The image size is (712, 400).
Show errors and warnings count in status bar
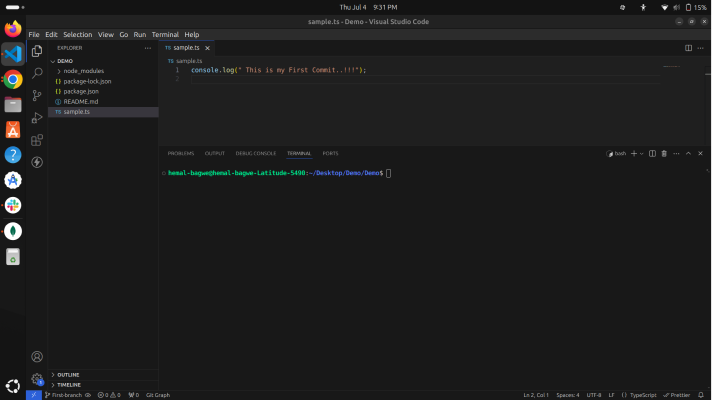click(x=109, y=395)
